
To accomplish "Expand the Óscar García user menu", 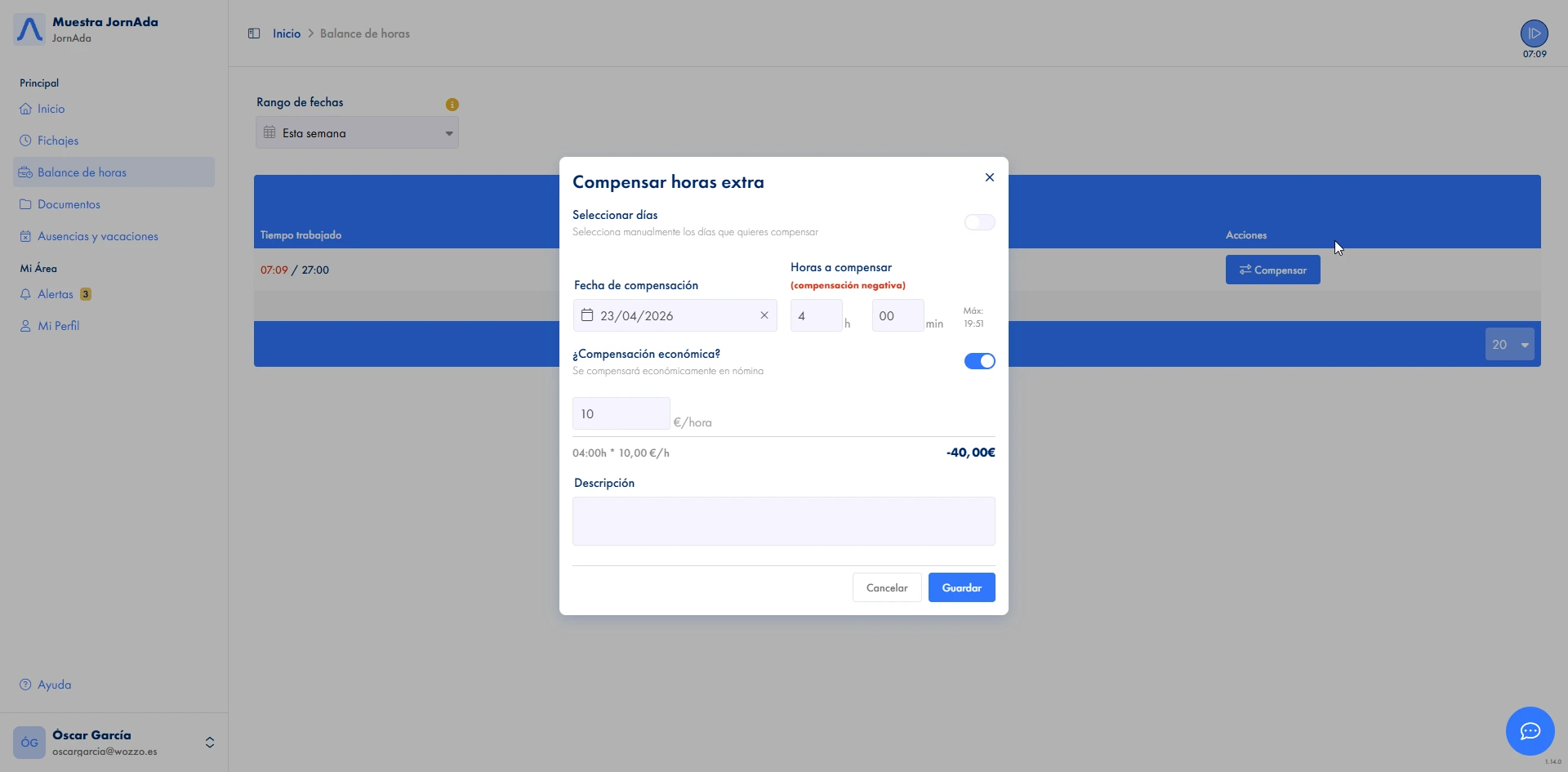I will click(210, 742).
